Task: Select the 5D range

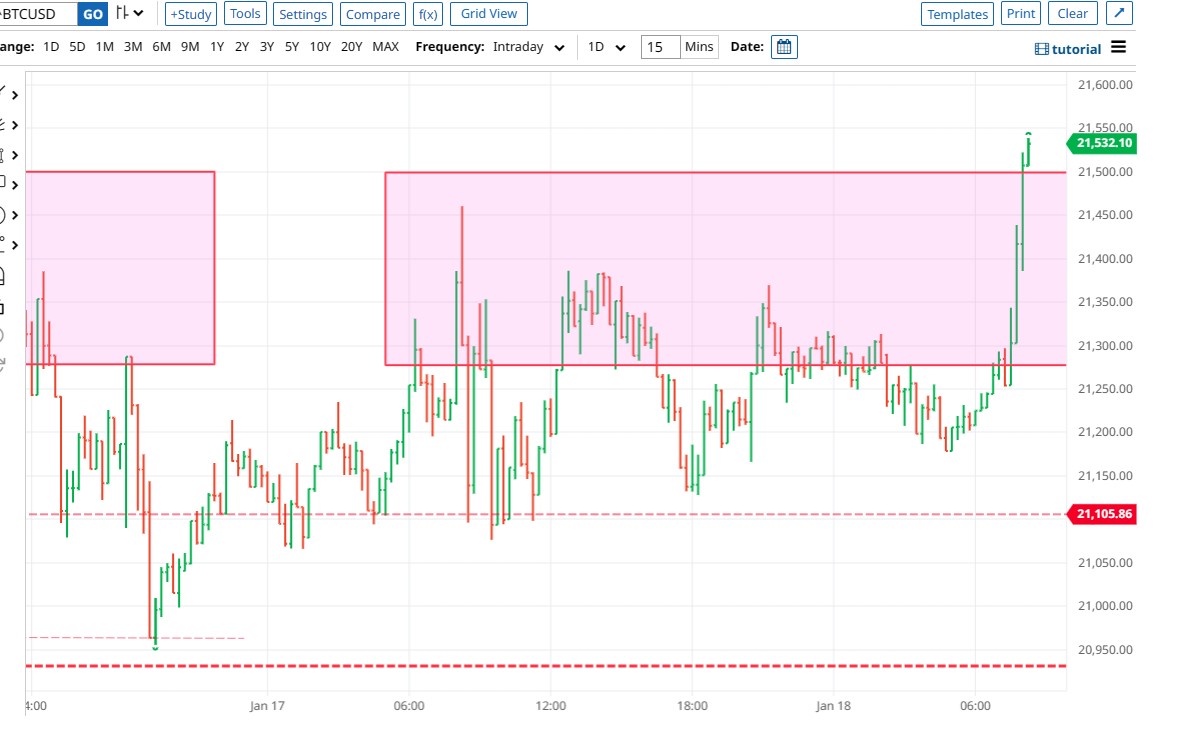Action: [77, 47]
